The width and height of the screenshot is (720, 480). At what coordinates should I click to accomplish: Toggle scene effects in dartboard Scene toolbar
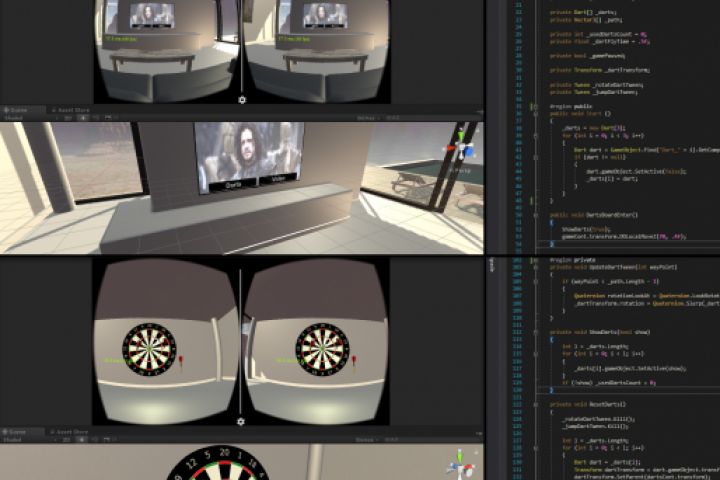click(x=107, y=440)
